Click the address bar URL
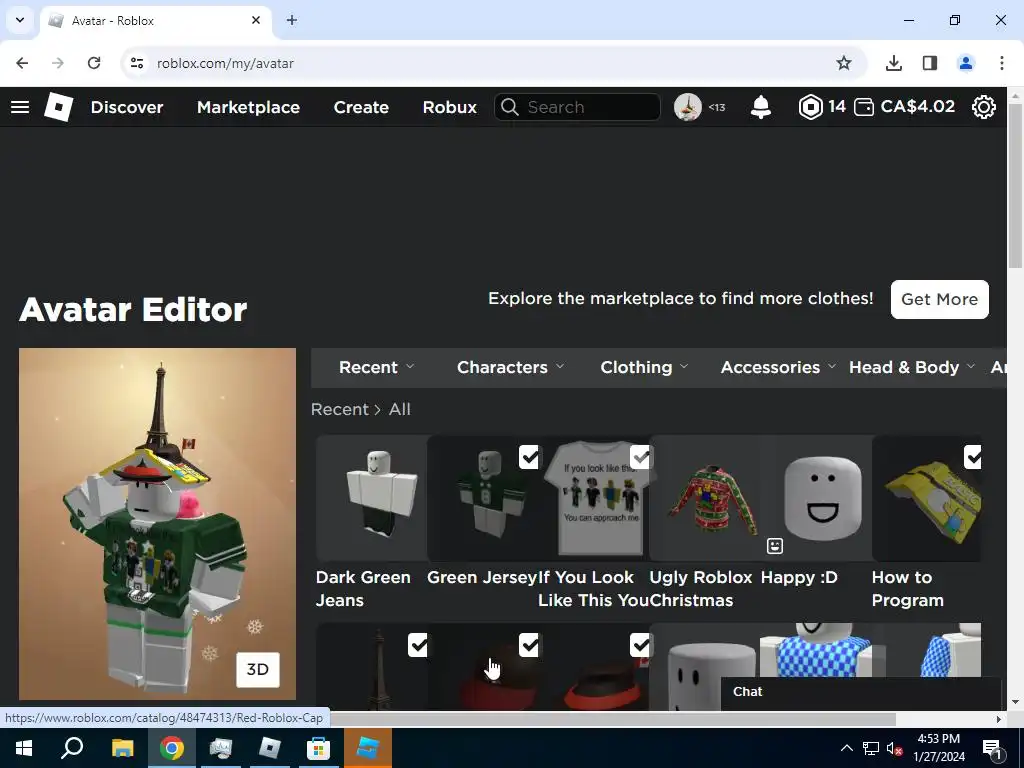The height and width of the screenshot is (768, 1024). 225,63
